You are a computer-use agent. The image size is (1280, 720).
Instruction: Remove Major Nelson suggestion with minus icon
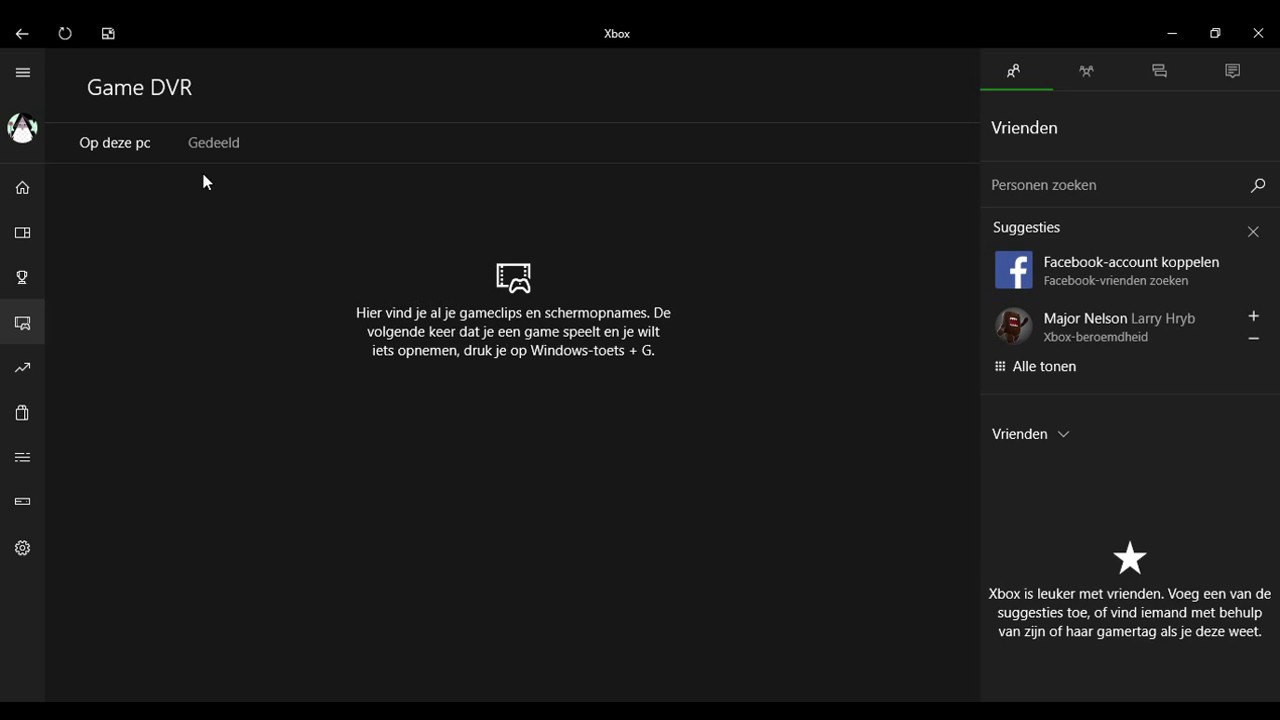[1253, 339]
